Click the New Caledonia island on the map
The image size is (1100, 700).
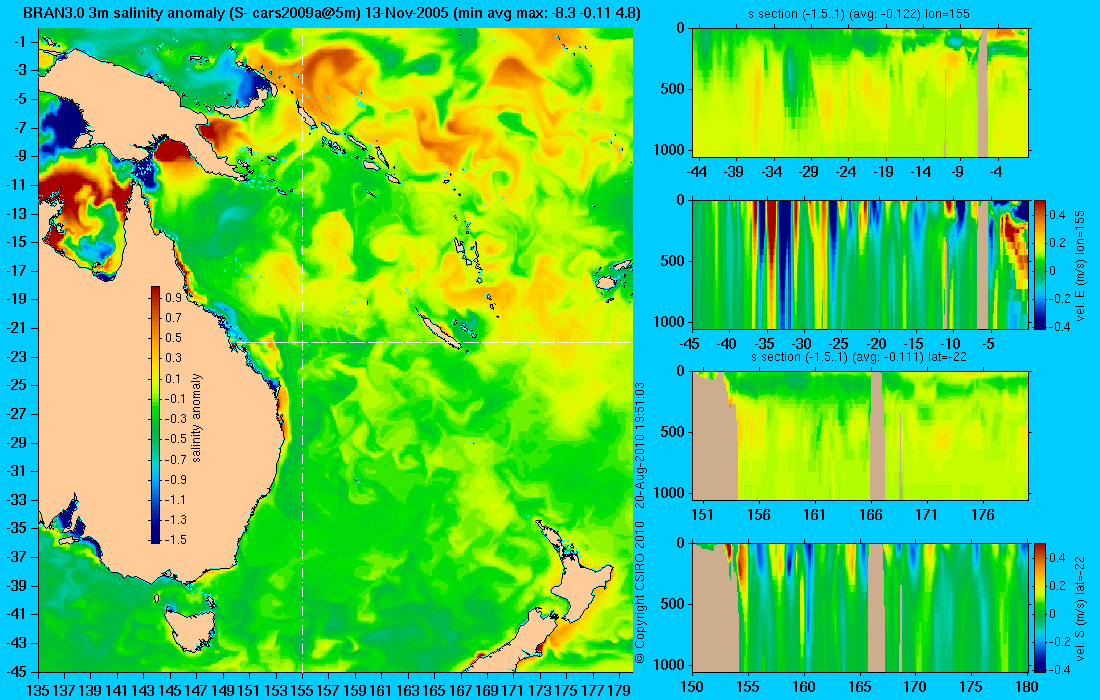pyautogui.click(x=439, y=330)
